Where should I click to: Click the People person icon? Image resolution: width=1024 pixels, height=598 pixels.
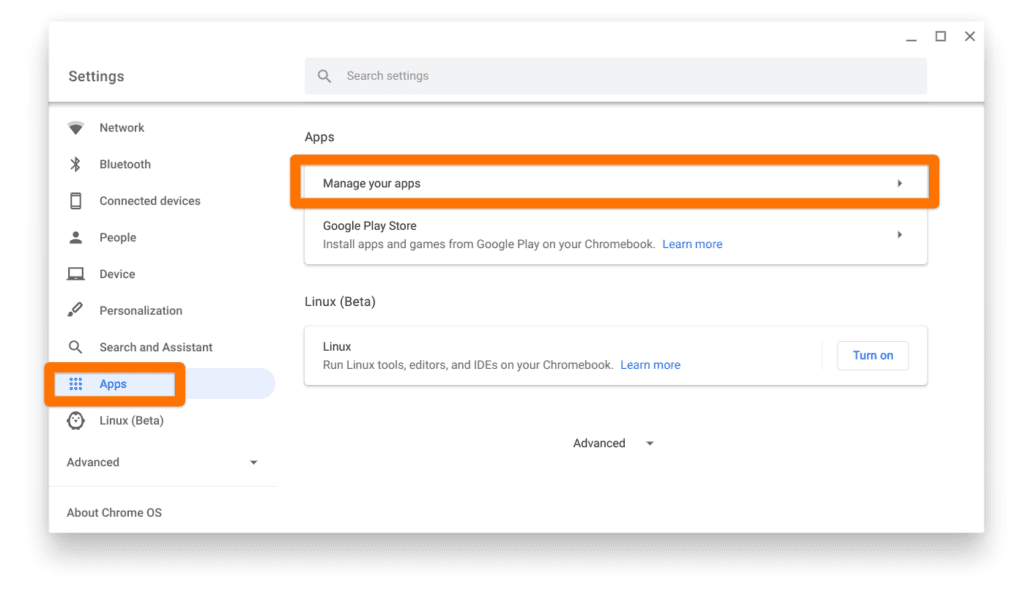click(76, 238)
